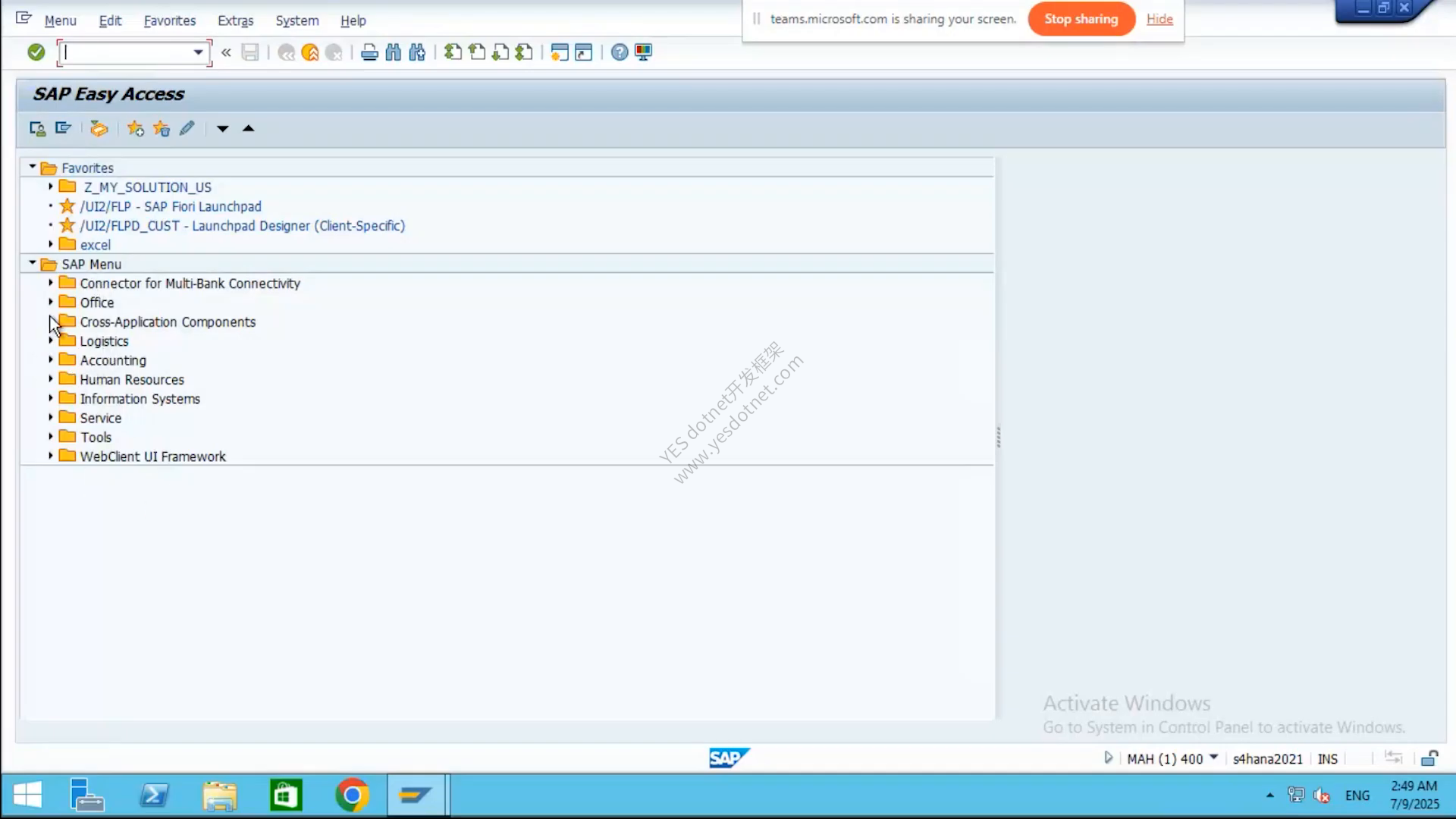Open the Help menu
The height and width of the screenshot is (819, 1456).
point(353,20)
